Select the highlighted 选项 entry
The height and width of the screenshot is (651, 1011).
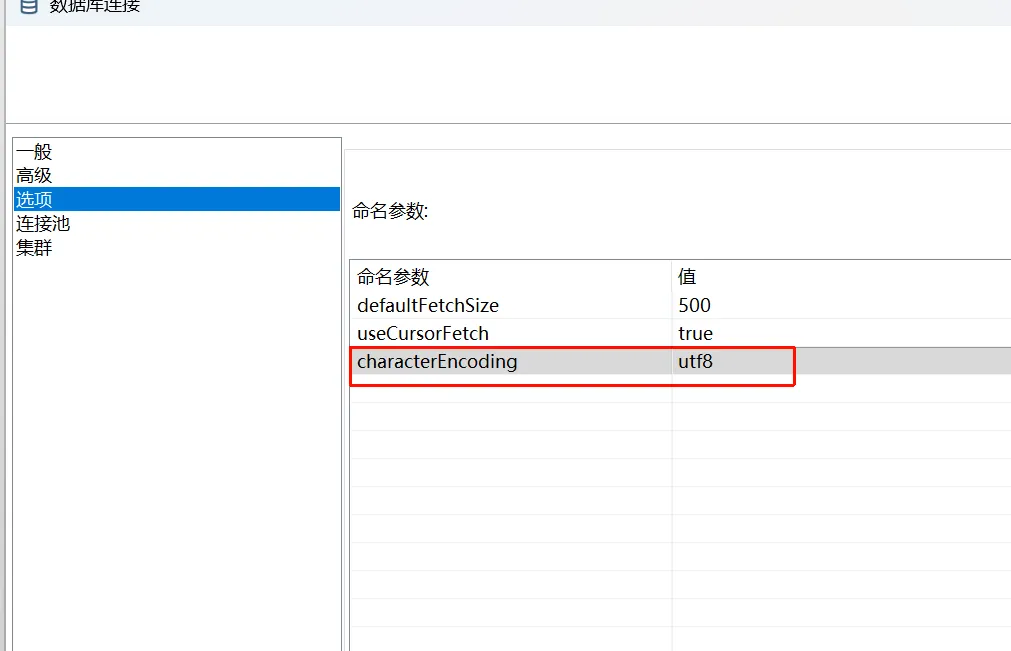(34, 200)
